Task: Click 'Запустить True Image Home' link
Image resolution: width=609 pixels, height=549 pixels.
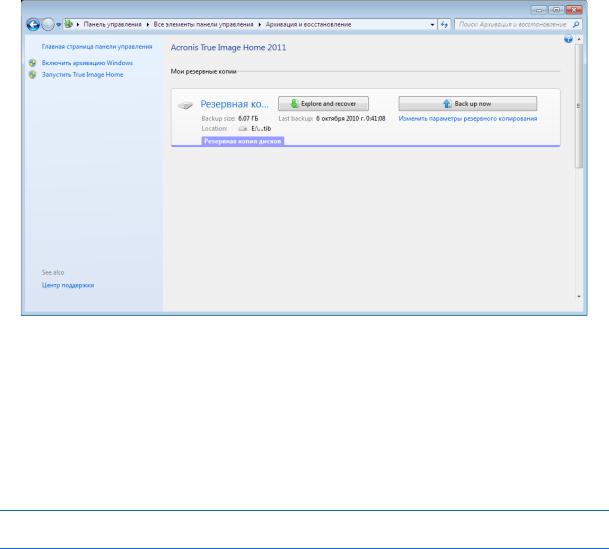Action: [x=82, y=75]
